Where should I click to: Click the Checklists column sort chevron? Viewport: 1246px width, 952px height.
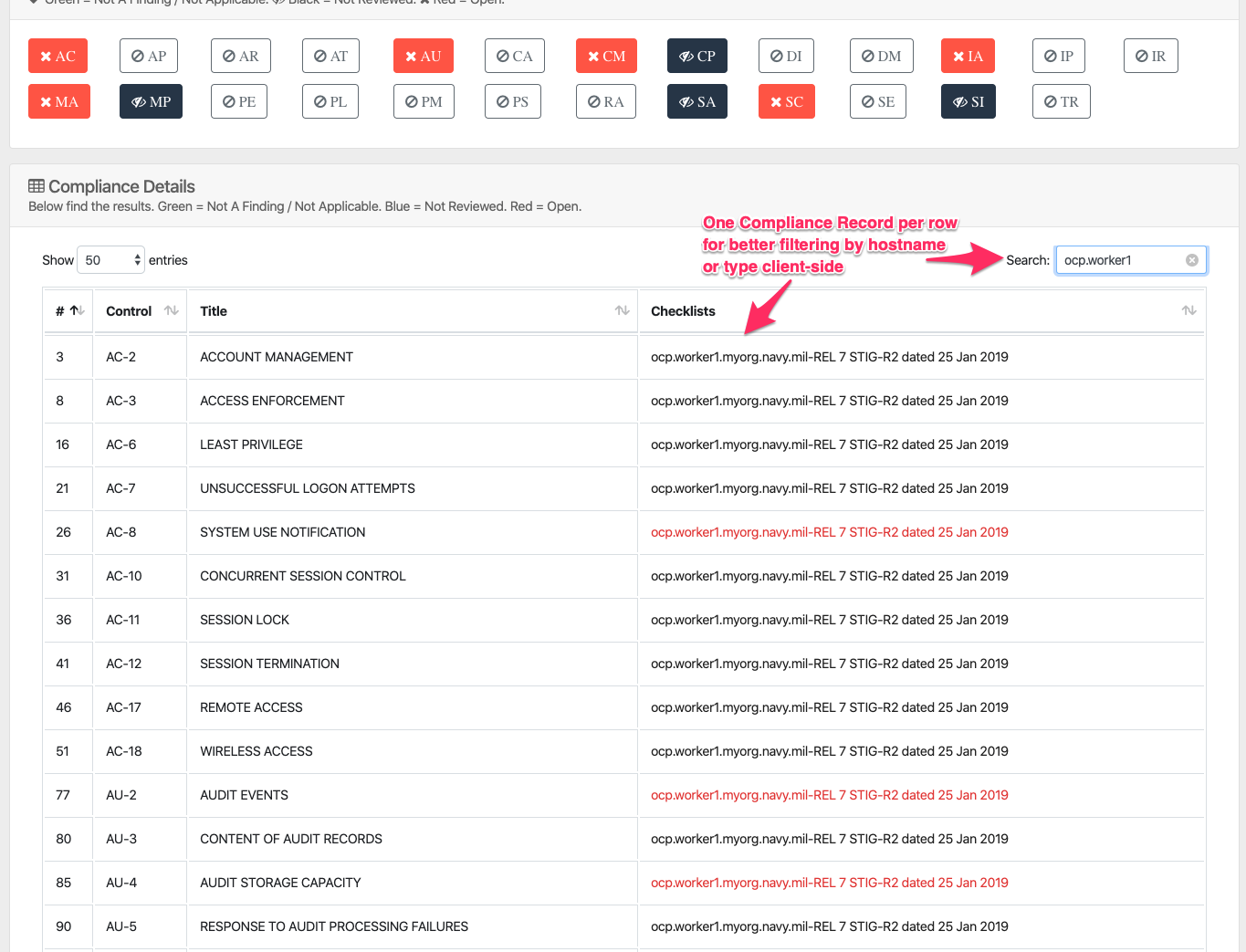[x=1188, y=310]
